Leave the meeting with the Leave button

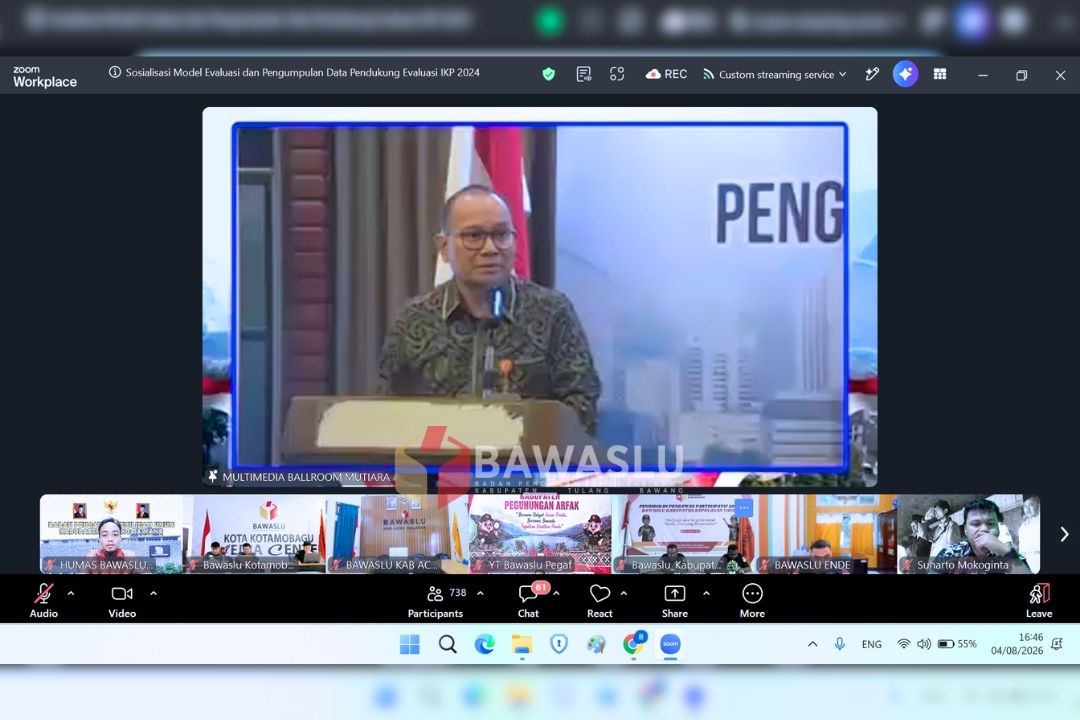click(x=1039, y=600)
